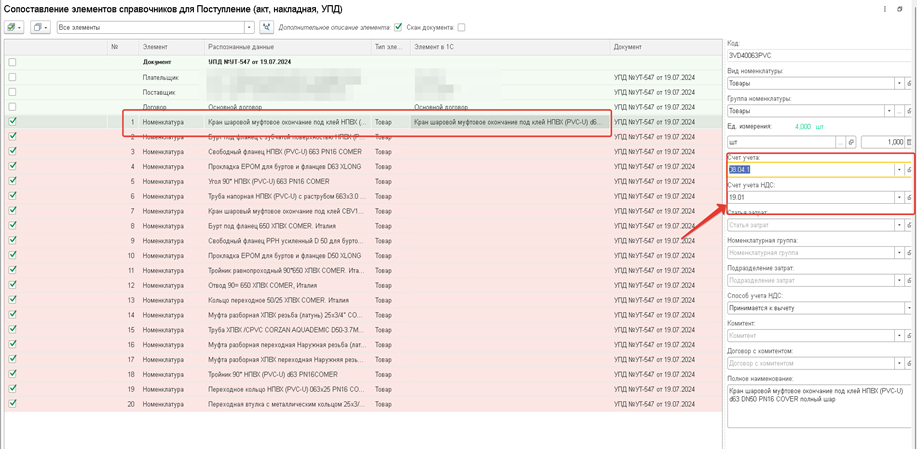Open the Счет учета linked item icon
This screenshot has width=917, height=449.
tap(909, 170)
